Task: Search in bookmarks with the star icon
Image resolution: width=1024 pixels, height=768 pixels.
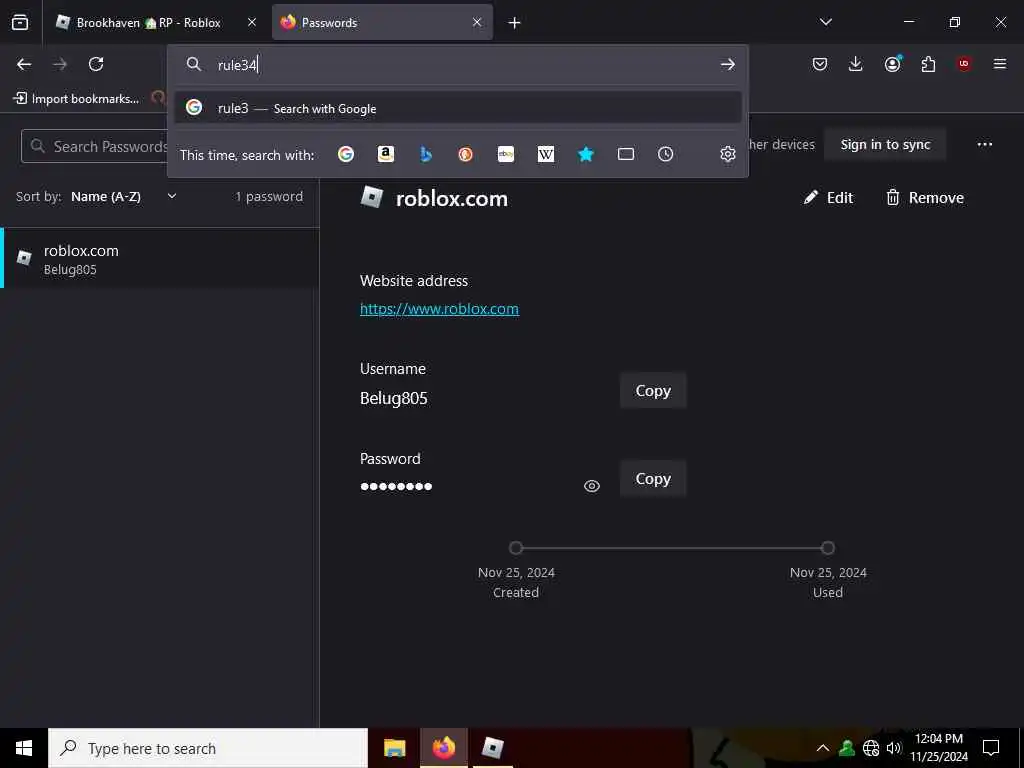Action: pos(586,154)
